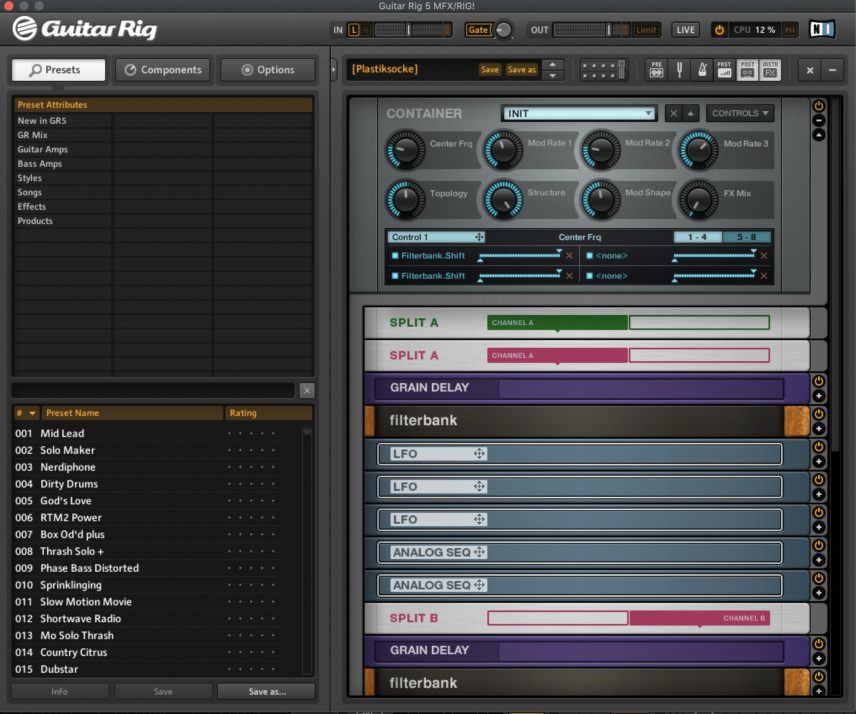This screenshot has width=856, height=714.
Task: Select the 1 - 4 controls tab
Action: click(x=697, y=237)
